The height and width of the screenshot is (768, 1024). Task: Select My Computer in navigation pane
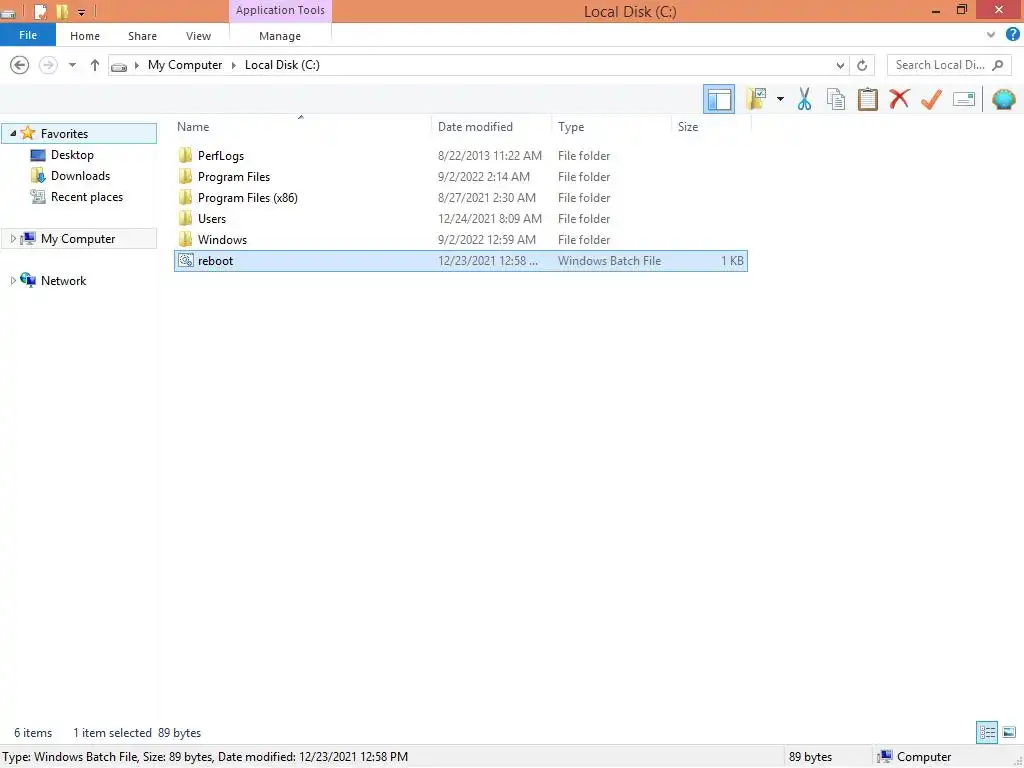point(78,238)
